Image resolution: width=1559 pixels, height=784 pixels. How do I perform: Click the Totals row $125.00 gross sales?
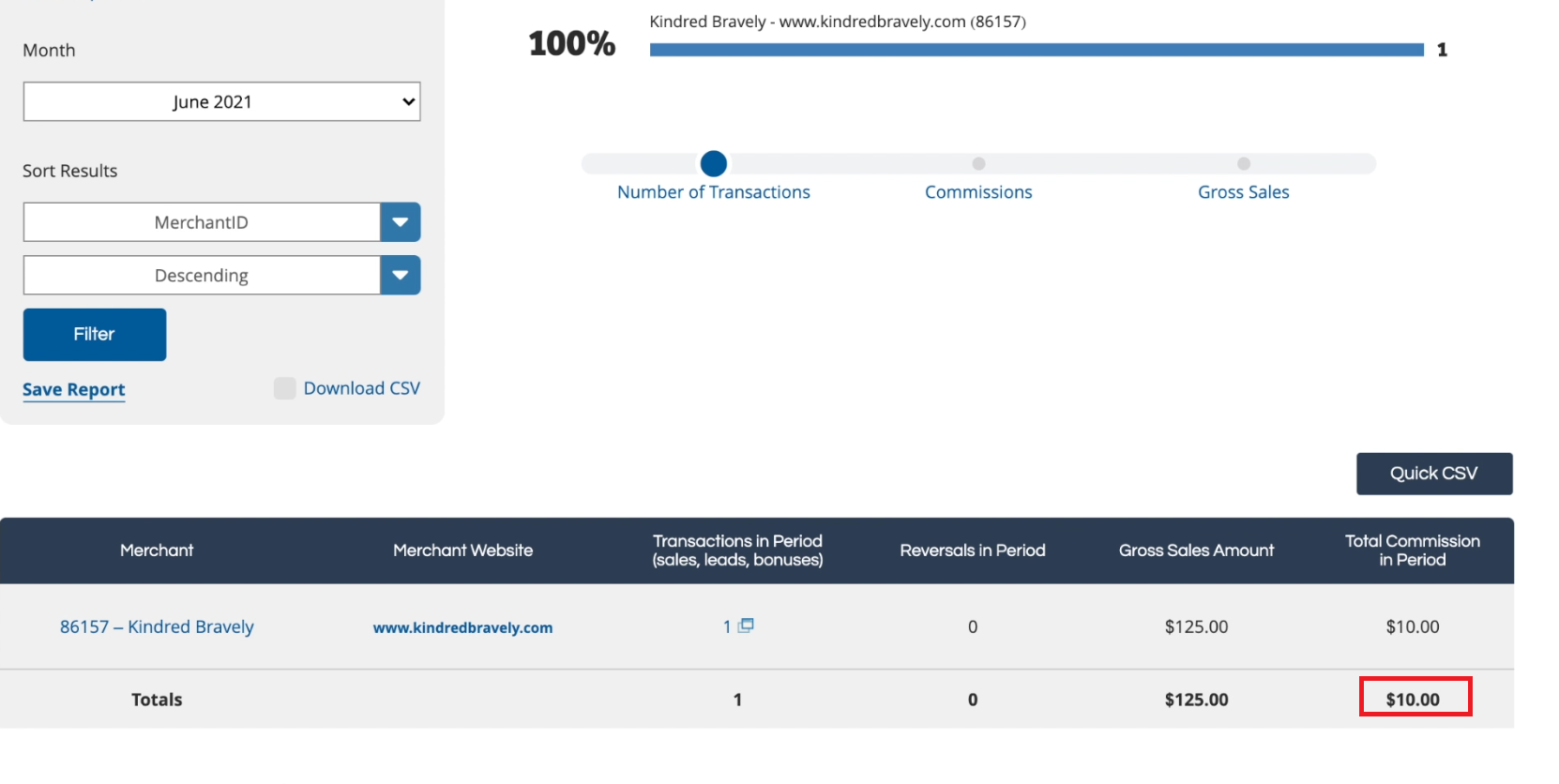1196,700
